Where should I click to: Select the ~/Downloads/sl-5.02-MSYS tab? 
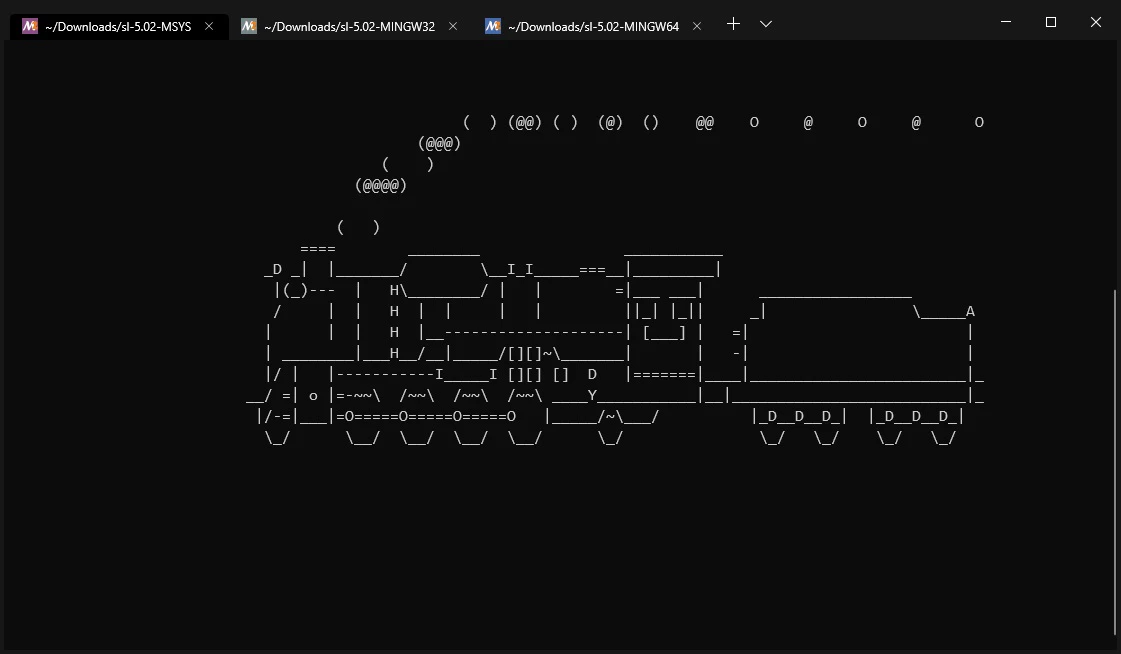coord(119,26)
